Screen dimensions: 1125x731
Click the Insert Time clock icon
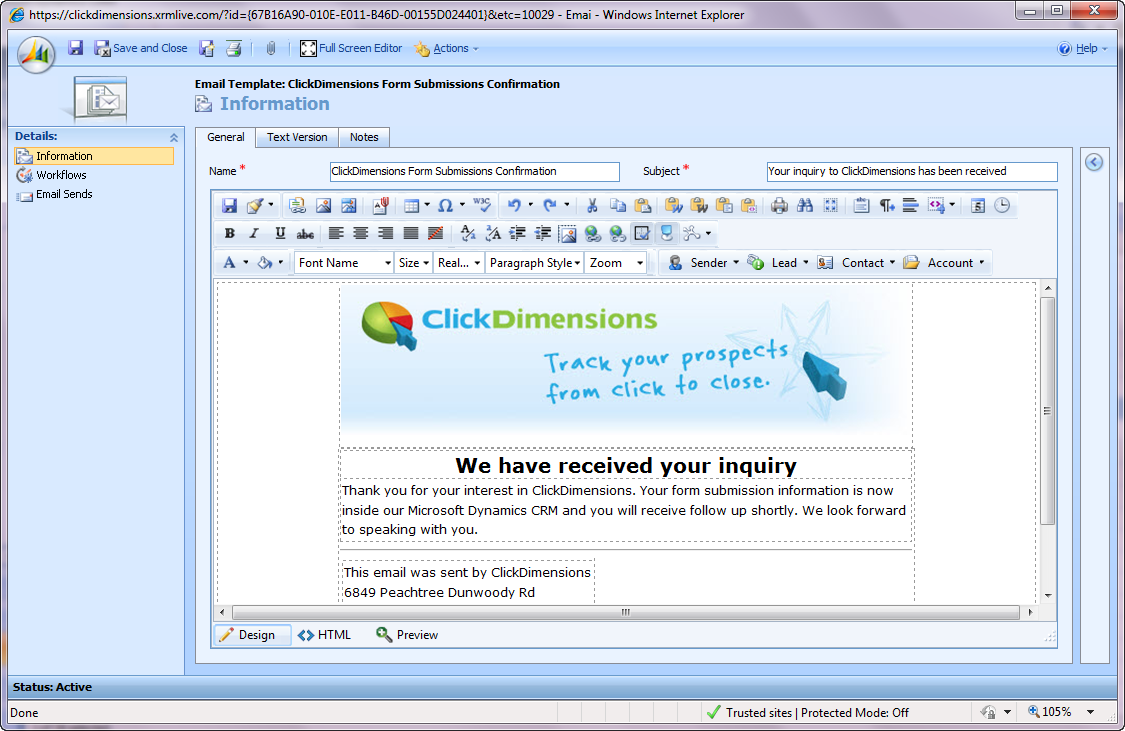point(1002,206)
